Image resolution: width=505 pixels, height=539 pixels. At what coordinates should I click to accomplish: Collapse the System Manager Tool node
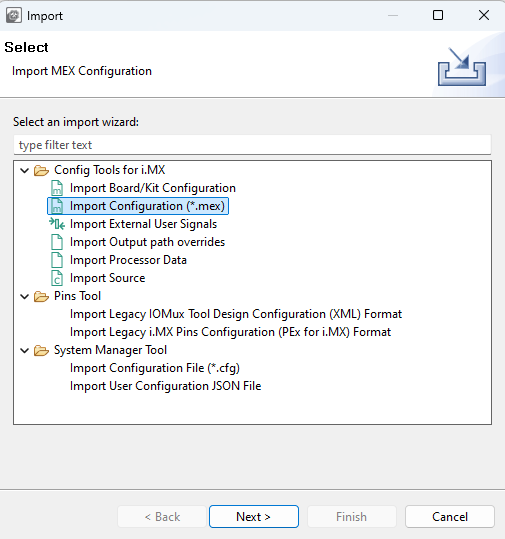24,350
